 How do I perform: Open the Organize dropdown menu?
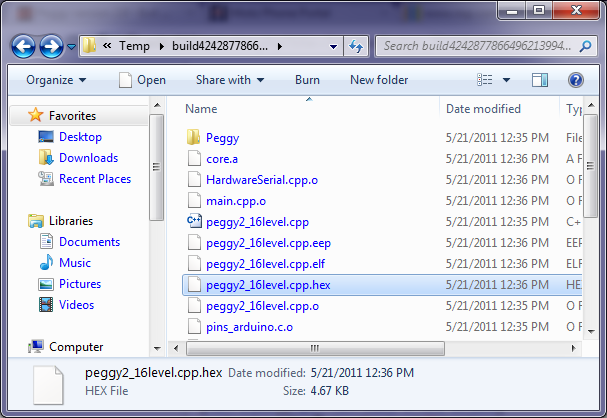tap(56, 80)
